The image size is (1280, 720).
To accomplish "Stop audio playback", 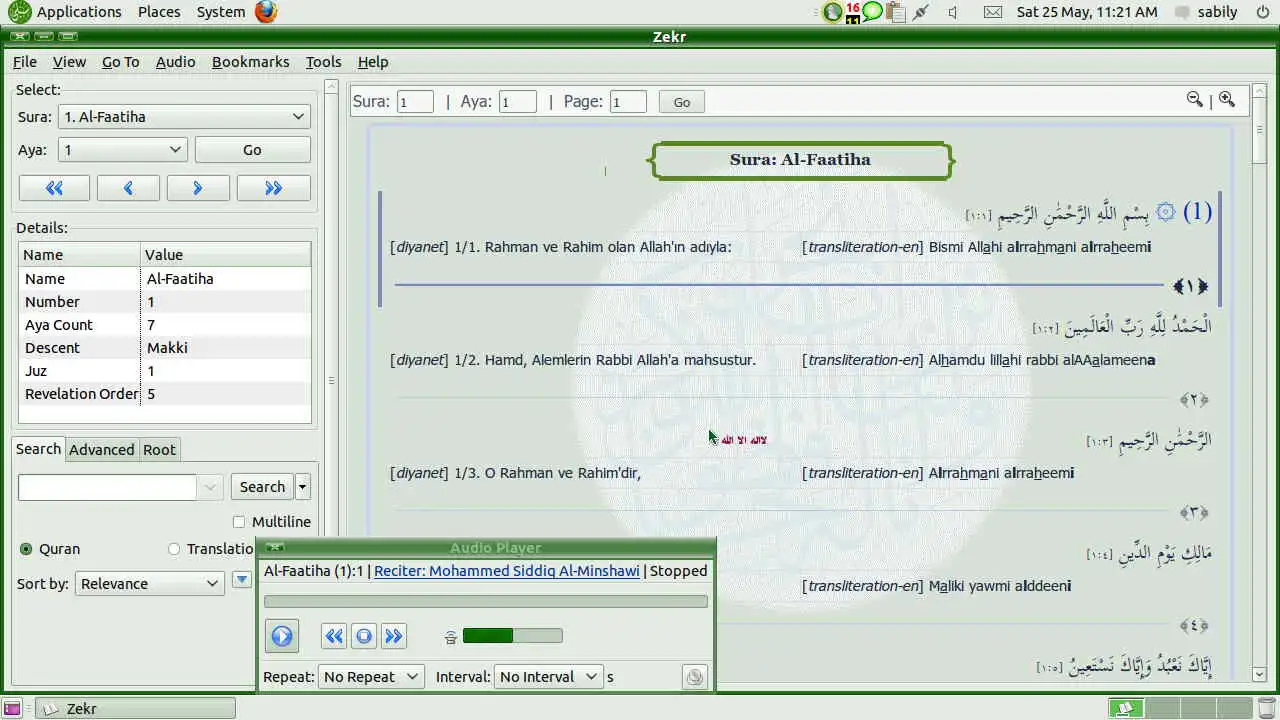I will point(364,636).
